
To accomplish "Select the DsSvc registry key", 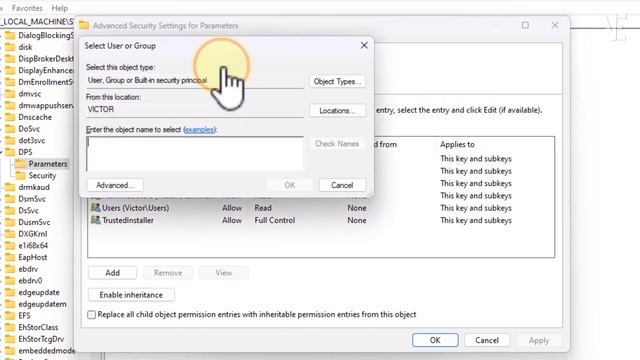I will point(28,211).
